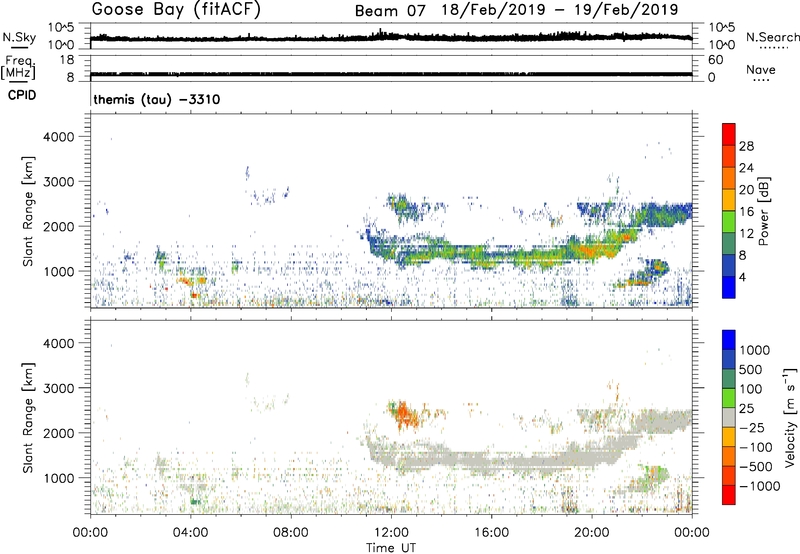Image resolution: width=800 pixels, height=554 pixels.
Task: Pick the red bottom segment of velocity colorbar
Action: 729,495
